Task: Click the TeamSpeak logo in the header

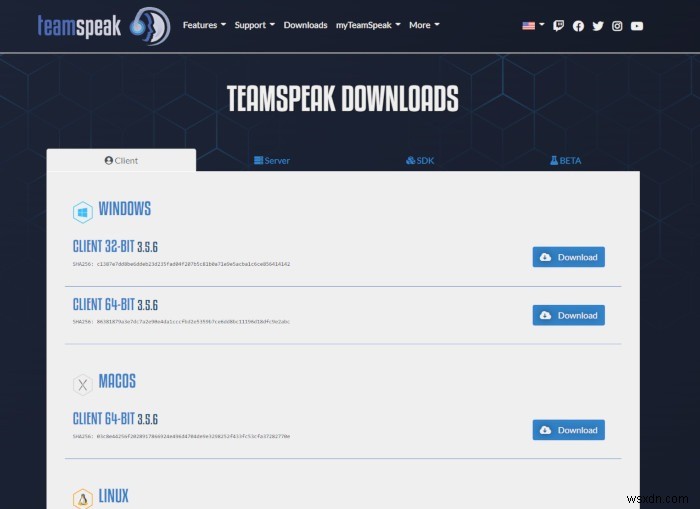Action: (x=104, y=26)
